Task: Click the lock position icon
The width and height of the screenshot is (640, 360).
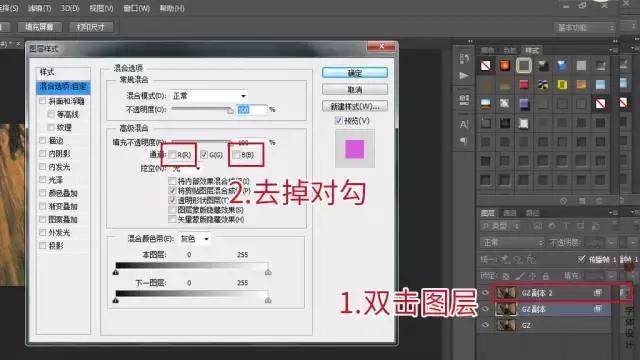Action: [x=533, y=276]
